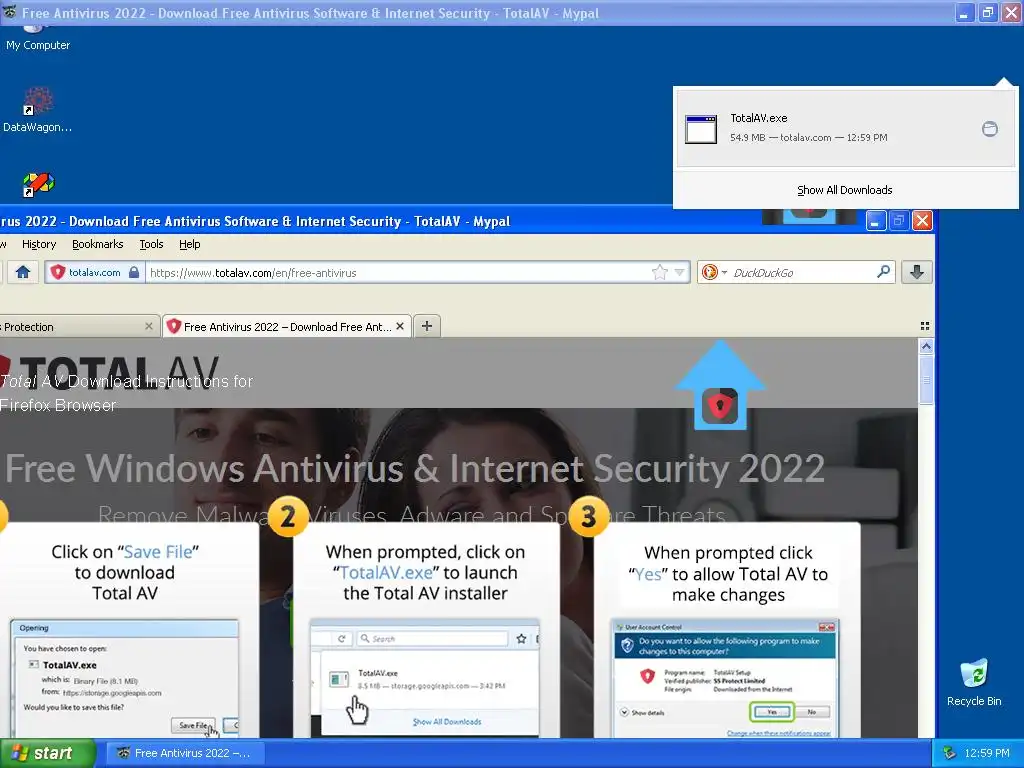1024x768 pixels.
Task: Expand the address bar history dropdown
Action: [680, 272]
